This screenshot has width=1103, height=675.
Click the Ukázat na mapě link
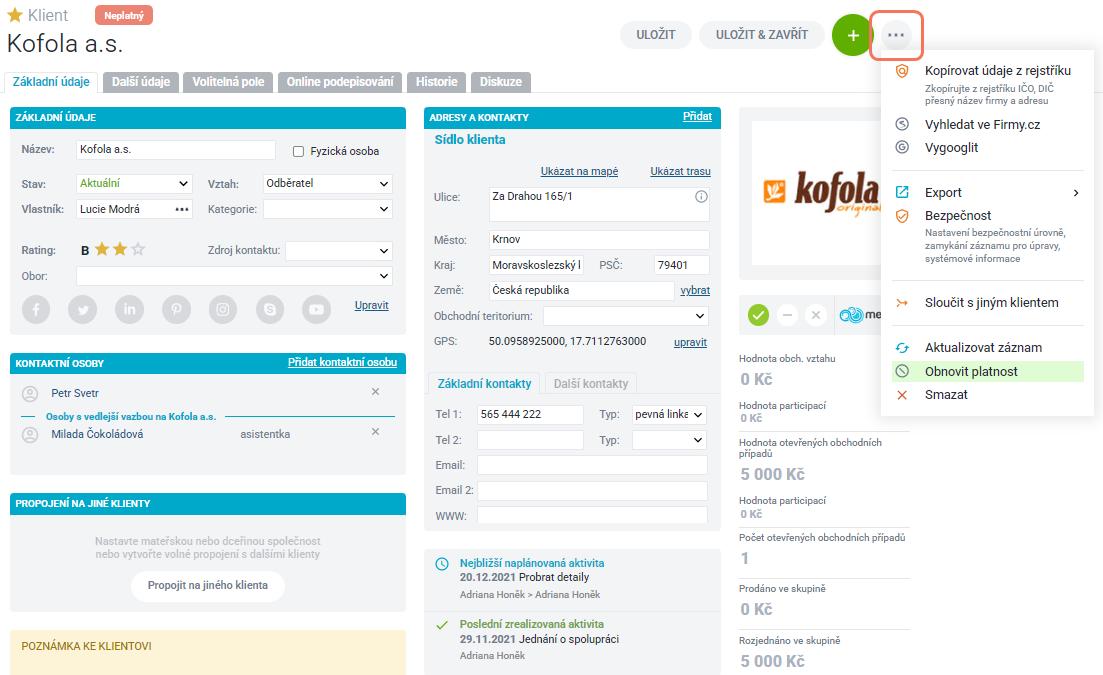(x=579, y=171)
